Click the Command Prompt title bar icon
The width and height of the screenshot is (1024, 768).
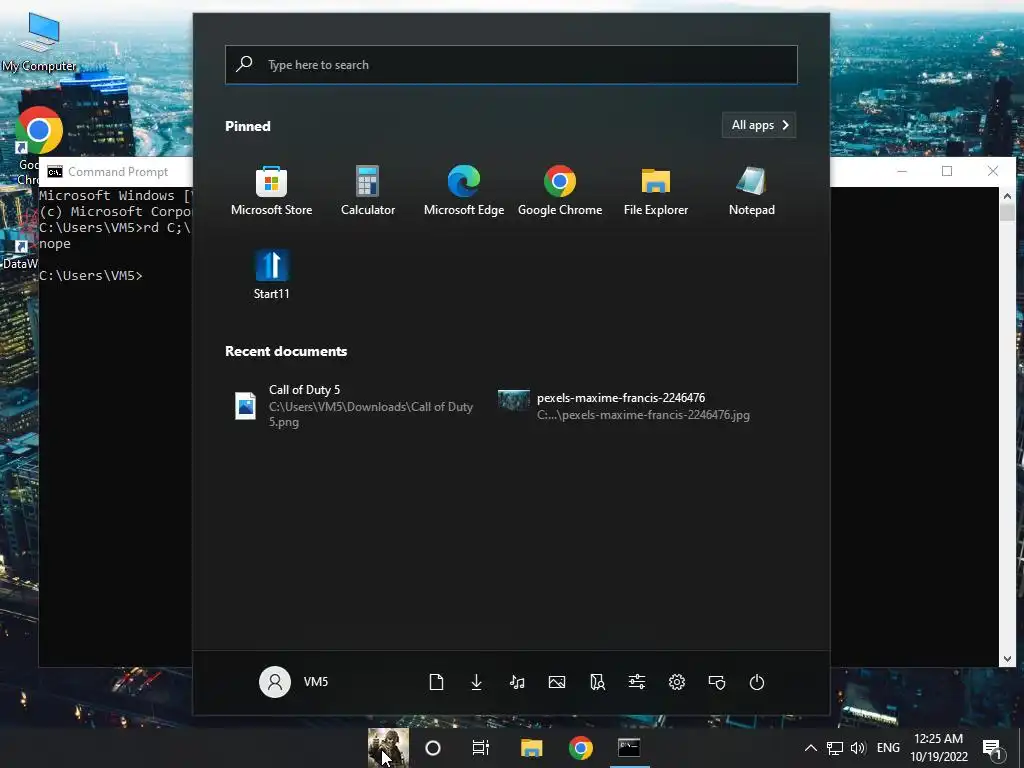point(55,172)
